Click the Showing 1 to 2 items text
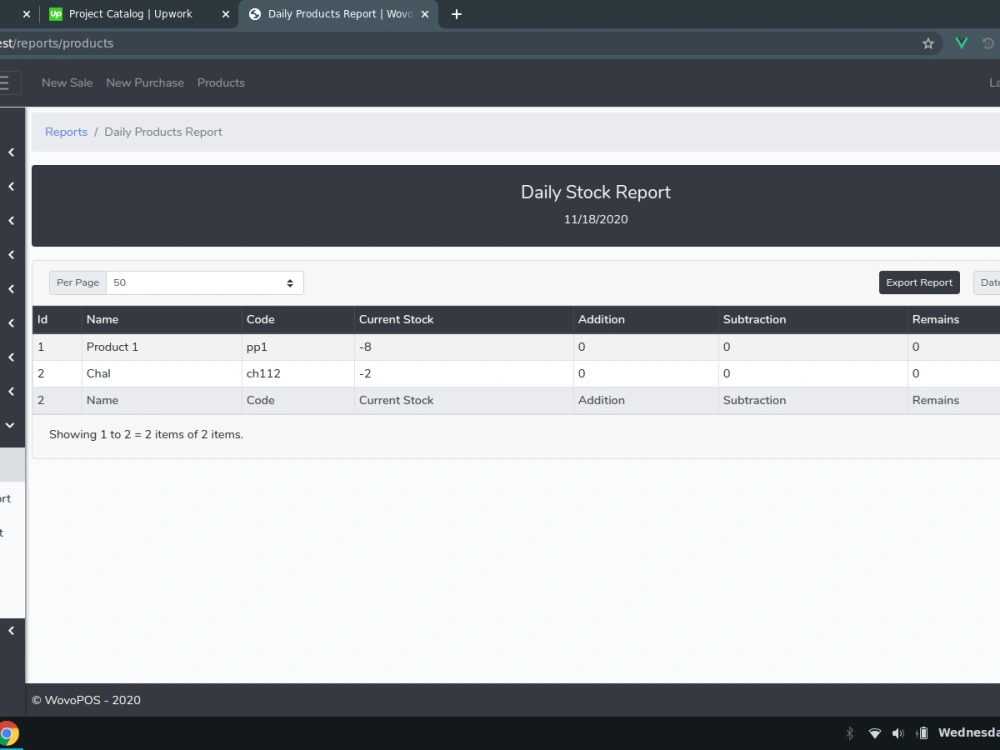The image size is (1000, 750). 146,434
